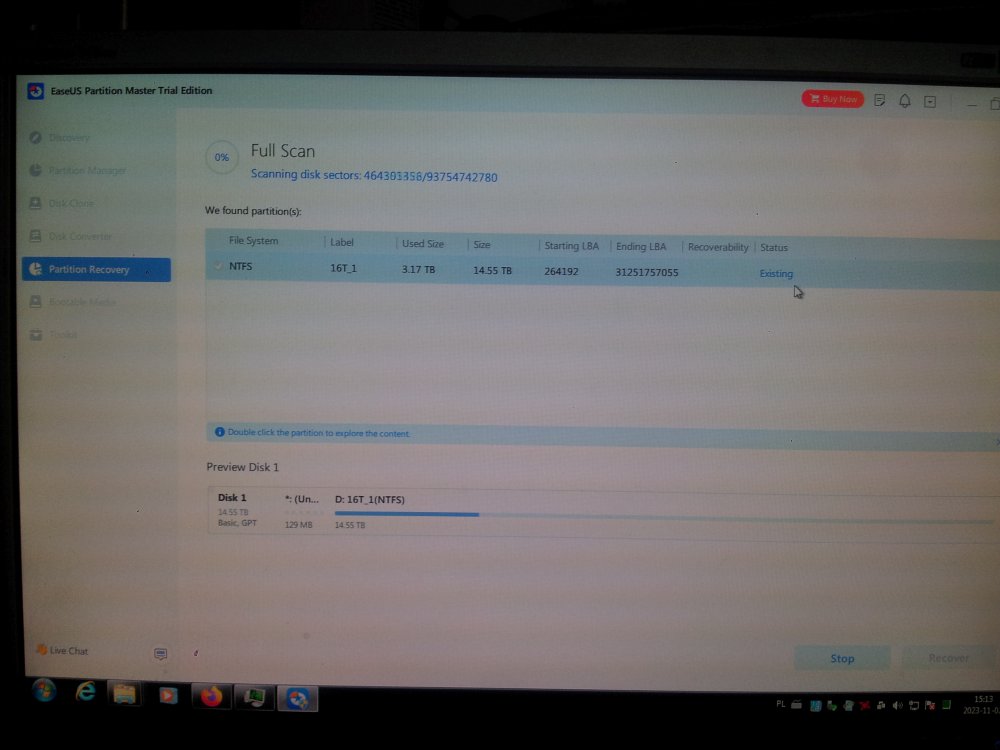Screen dimensions: 1000x750
Task: Open the Discovery section in sidebar
Action: tap(69, 138)
